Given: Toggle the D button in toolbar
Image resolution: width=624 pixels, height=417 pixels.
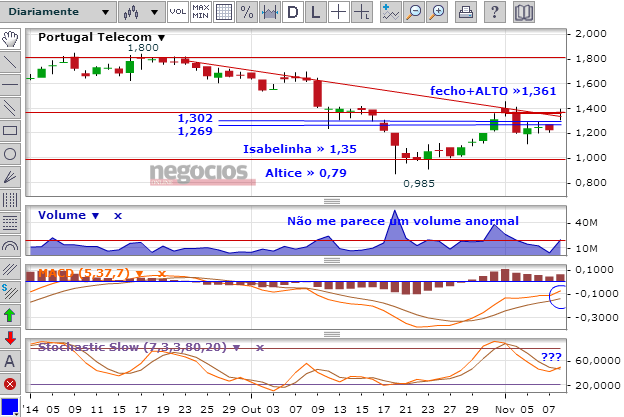Looking at the screenshot, I should [x=292, y=12].
